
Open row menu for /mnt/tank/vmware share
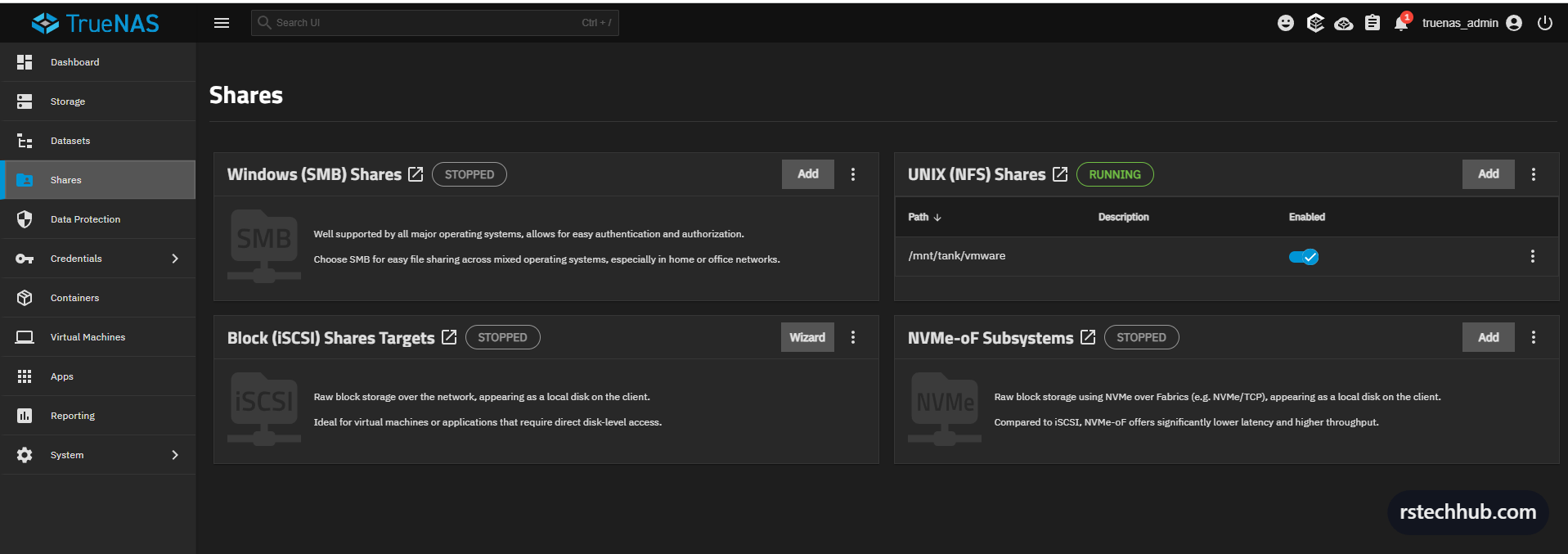pyautogui.click(x=1533, y=256)
